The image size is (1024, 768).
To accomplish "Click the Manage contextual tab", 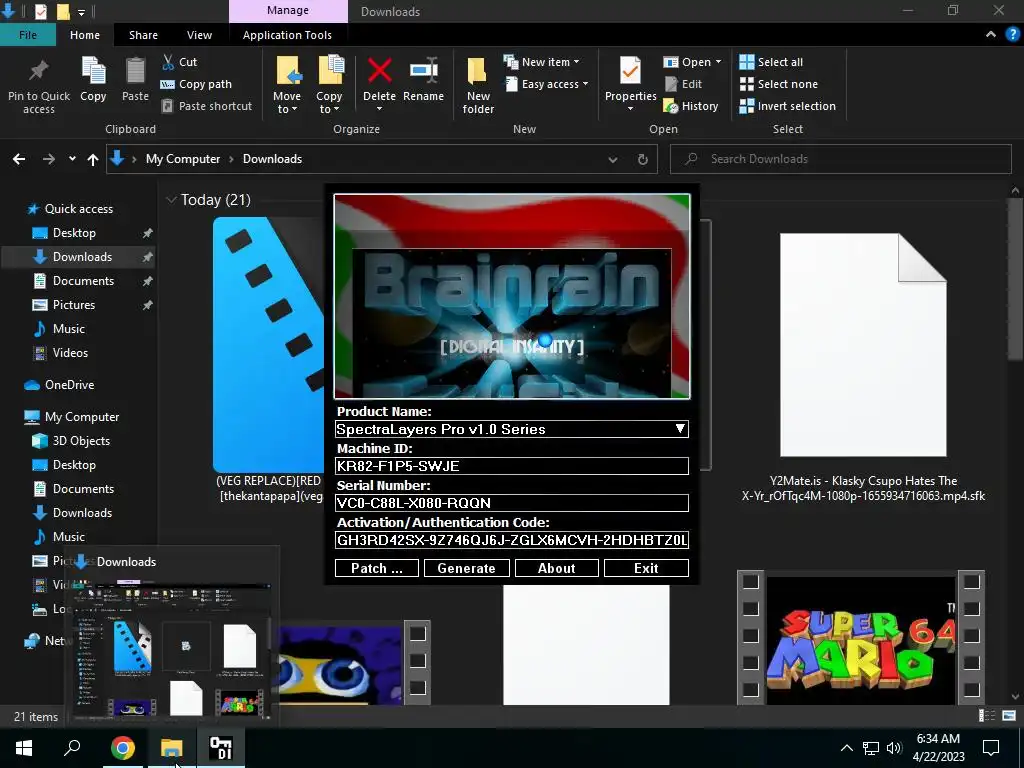I will (288, 11).
